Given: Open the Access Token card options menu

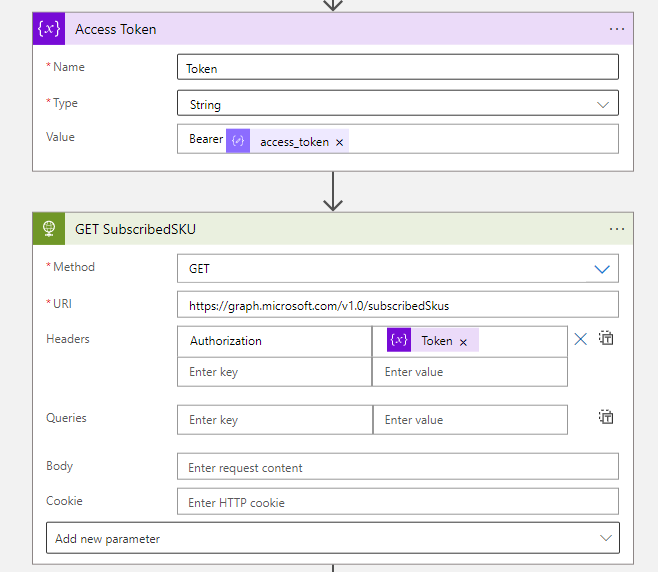Looking at the screenshot, I should [x=616, y=29].
